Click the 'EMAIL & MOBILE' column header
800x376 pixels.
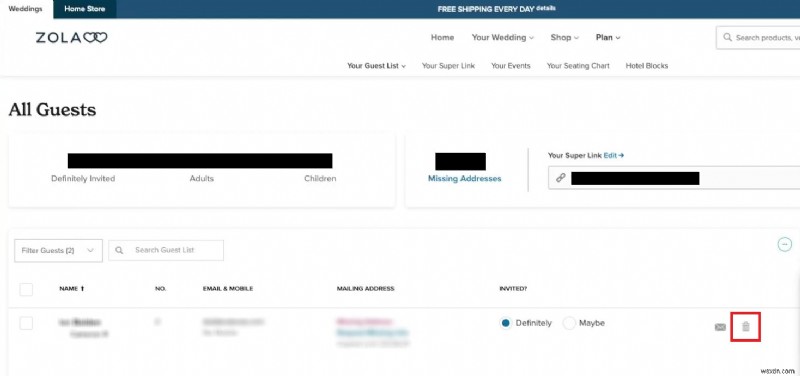tap(228, 289)
